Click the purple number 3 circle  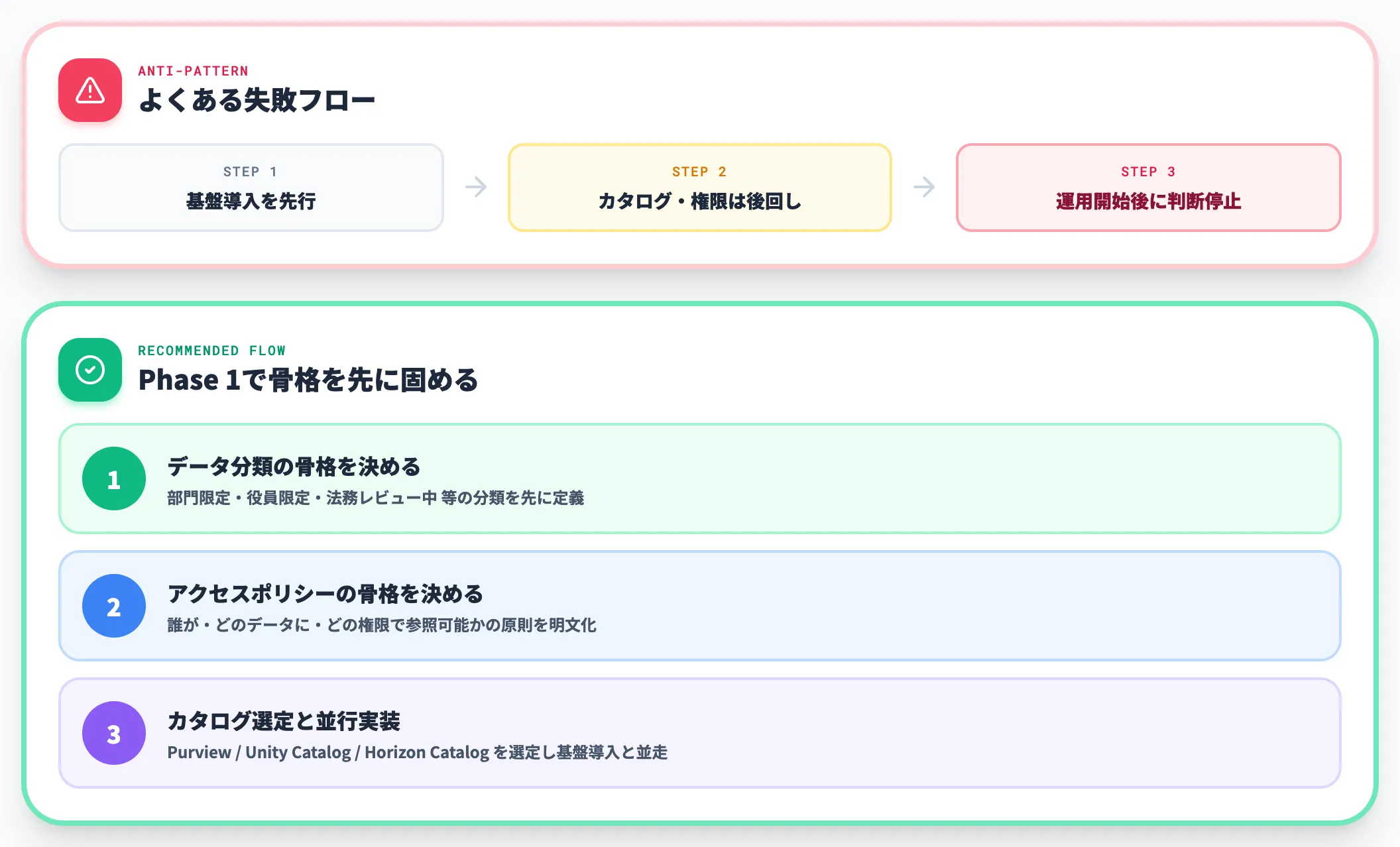tap(114, 733)
